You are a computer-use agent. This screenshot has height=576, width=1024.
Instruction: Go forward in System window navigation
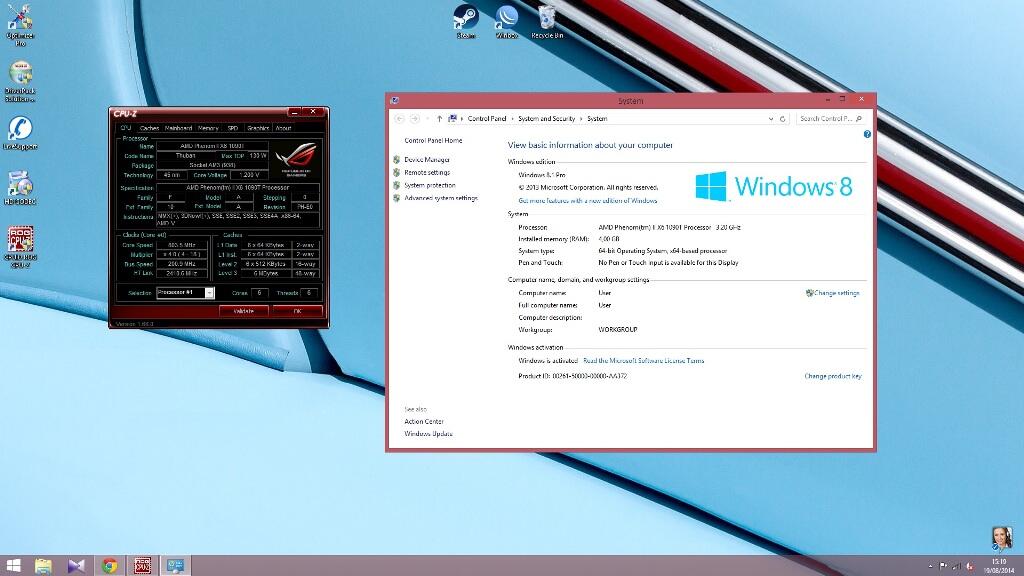point(414,119)
